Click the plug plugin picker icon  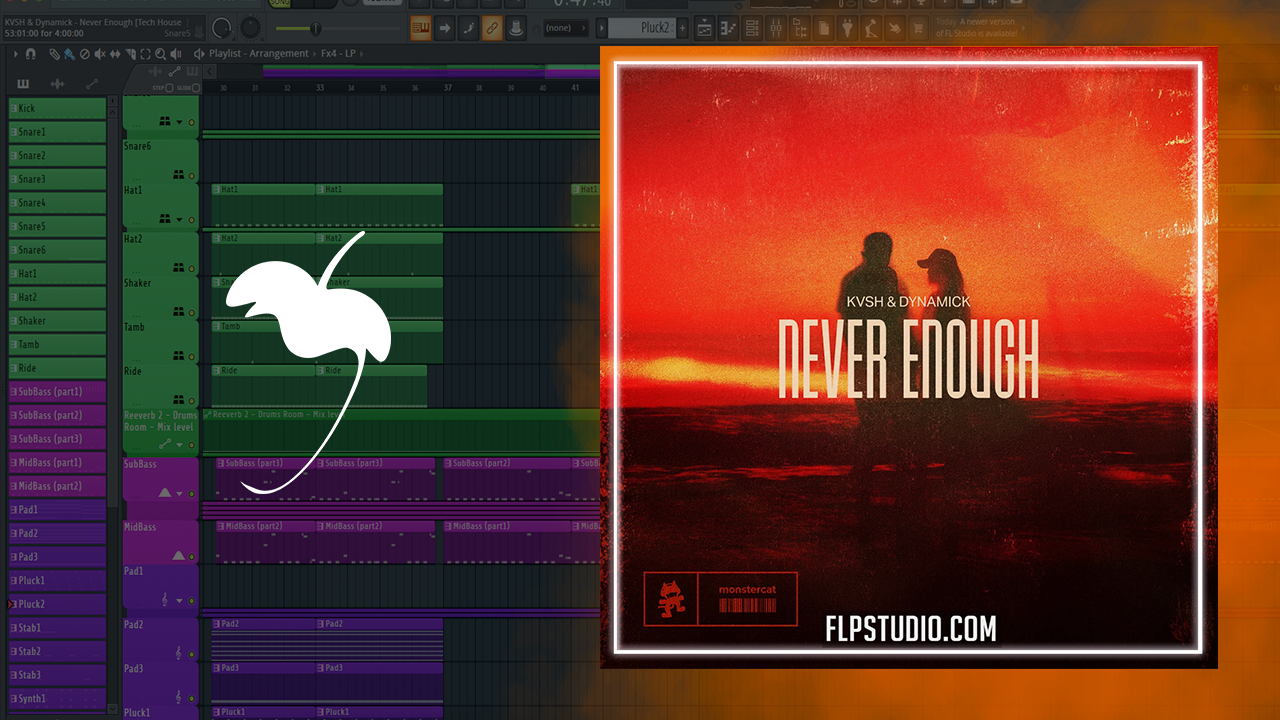(847, 28)
